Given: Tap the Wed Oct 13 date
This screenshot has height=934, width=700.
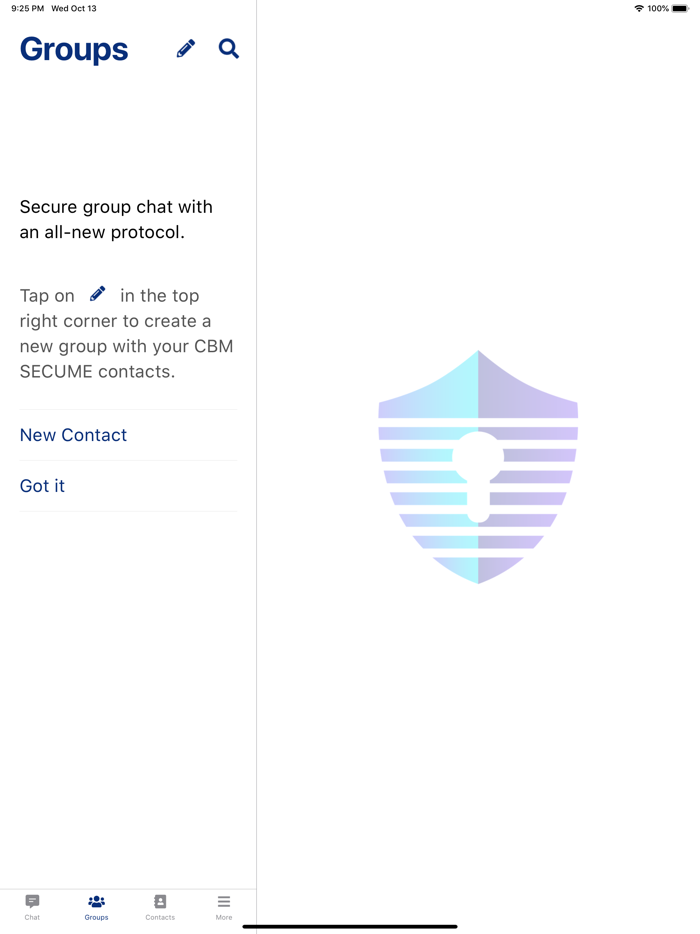Looking at the screenshot, I should coord(74,9).
